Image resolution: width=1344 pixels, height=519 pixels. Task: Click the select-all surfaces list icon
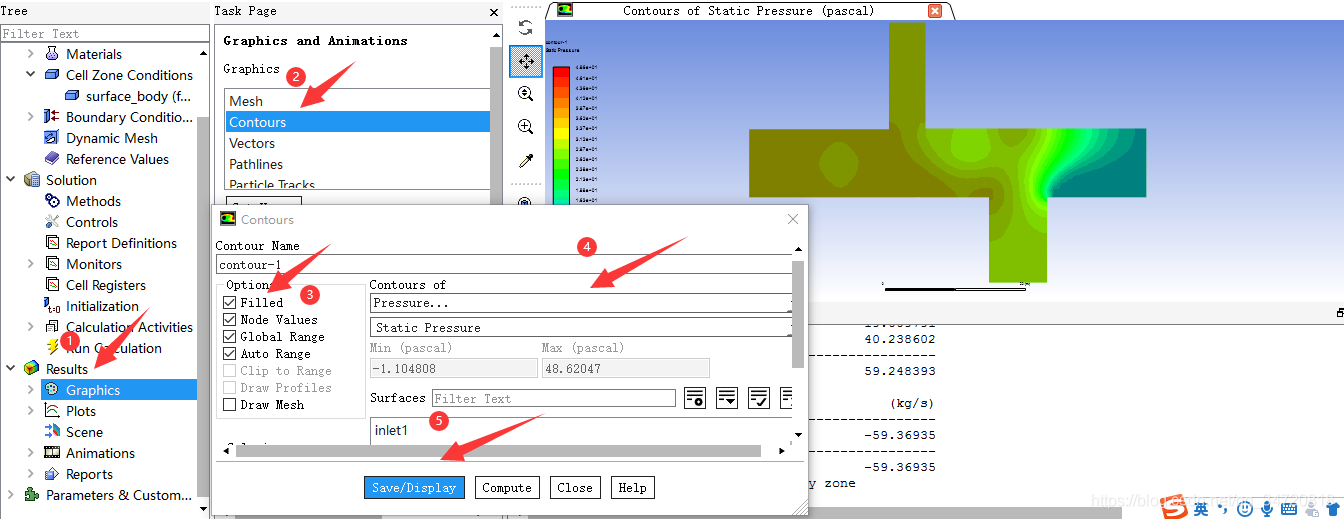(727, 398)
